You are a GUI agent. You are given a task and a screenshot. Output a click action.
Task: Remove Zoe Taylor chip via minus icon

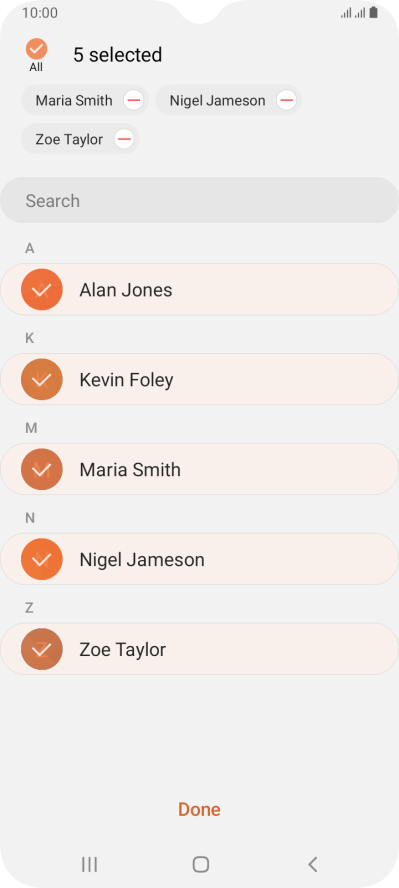(x=124, y=139)
